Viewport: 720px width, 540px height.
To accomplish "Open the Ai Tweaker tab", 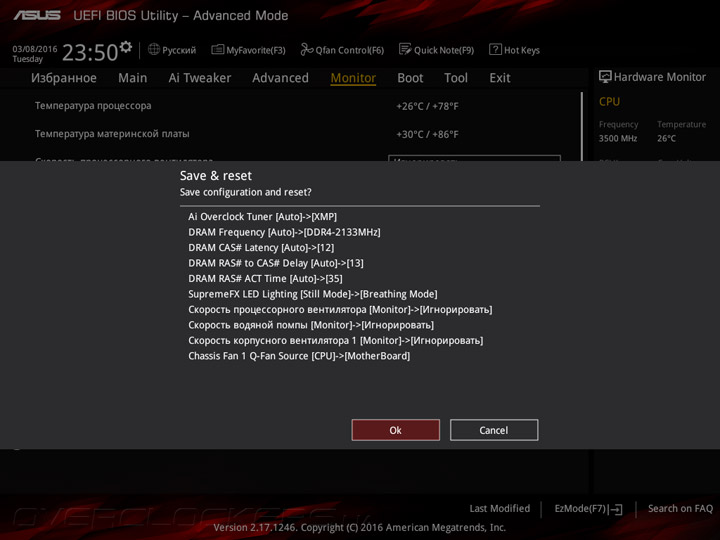I will click(200, 78).
